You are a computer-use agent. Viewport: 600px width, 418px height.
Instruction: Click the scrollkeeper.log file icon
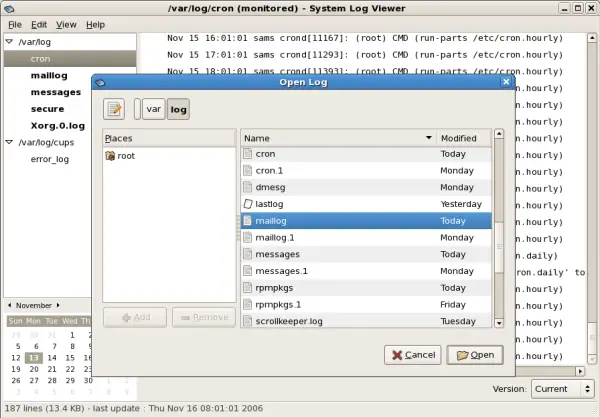tap(249, 321)
